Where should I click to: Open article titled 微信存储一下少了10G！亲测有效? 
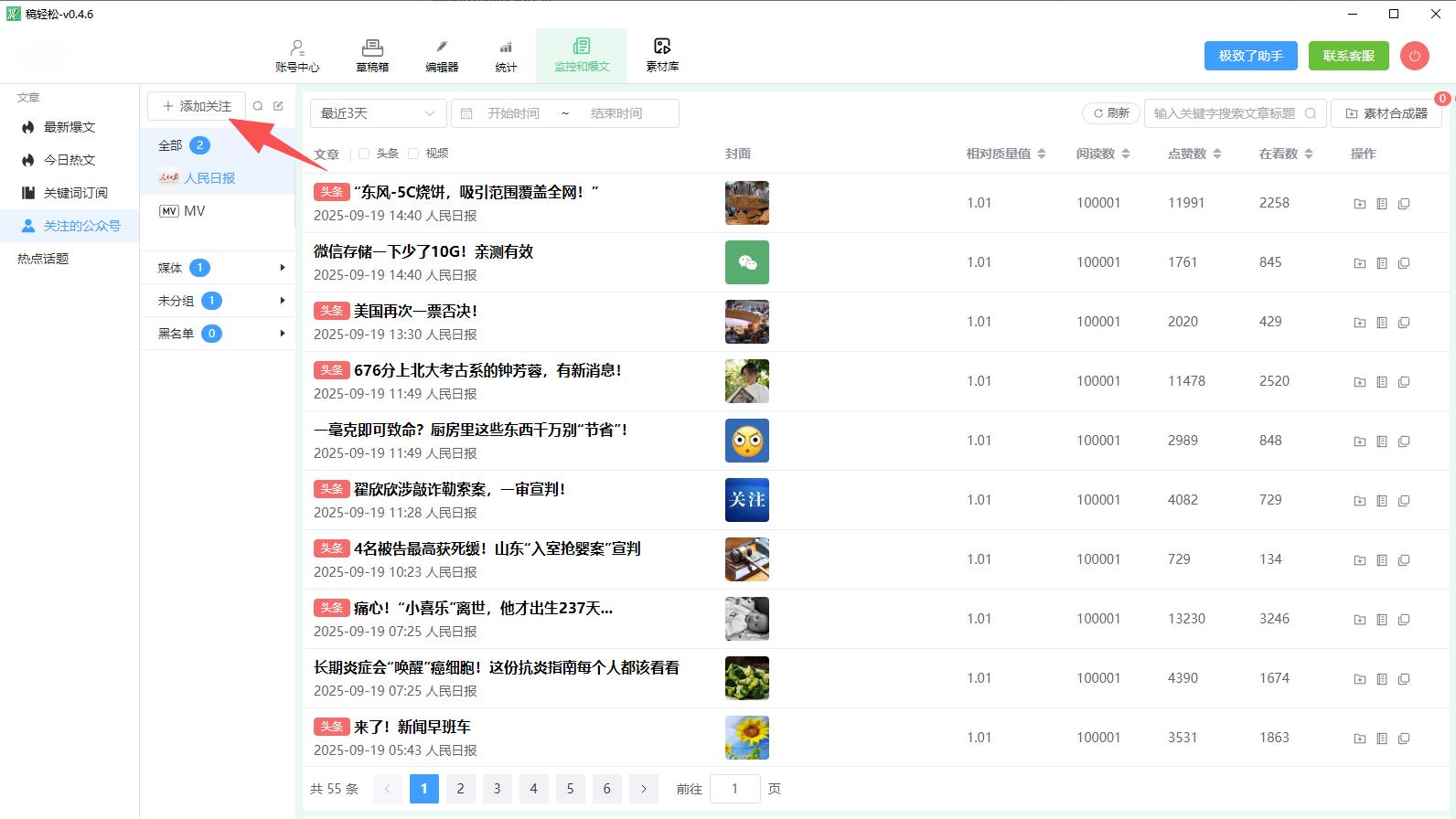[x=423, y=251]
